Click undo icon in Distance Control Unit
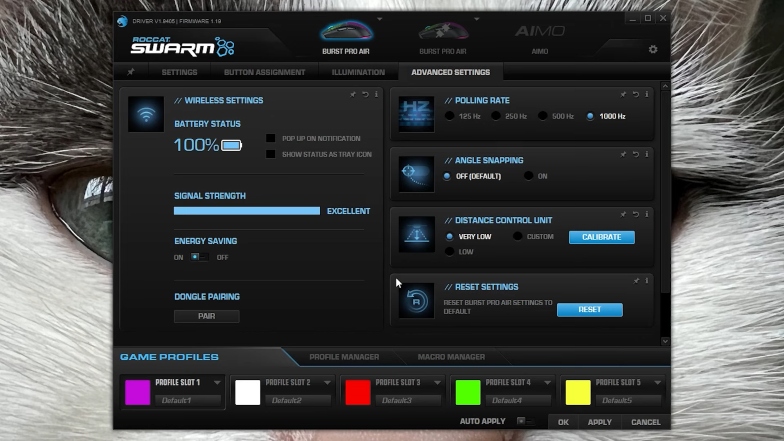This screenshot has height=441, width=784. point(636,214)
